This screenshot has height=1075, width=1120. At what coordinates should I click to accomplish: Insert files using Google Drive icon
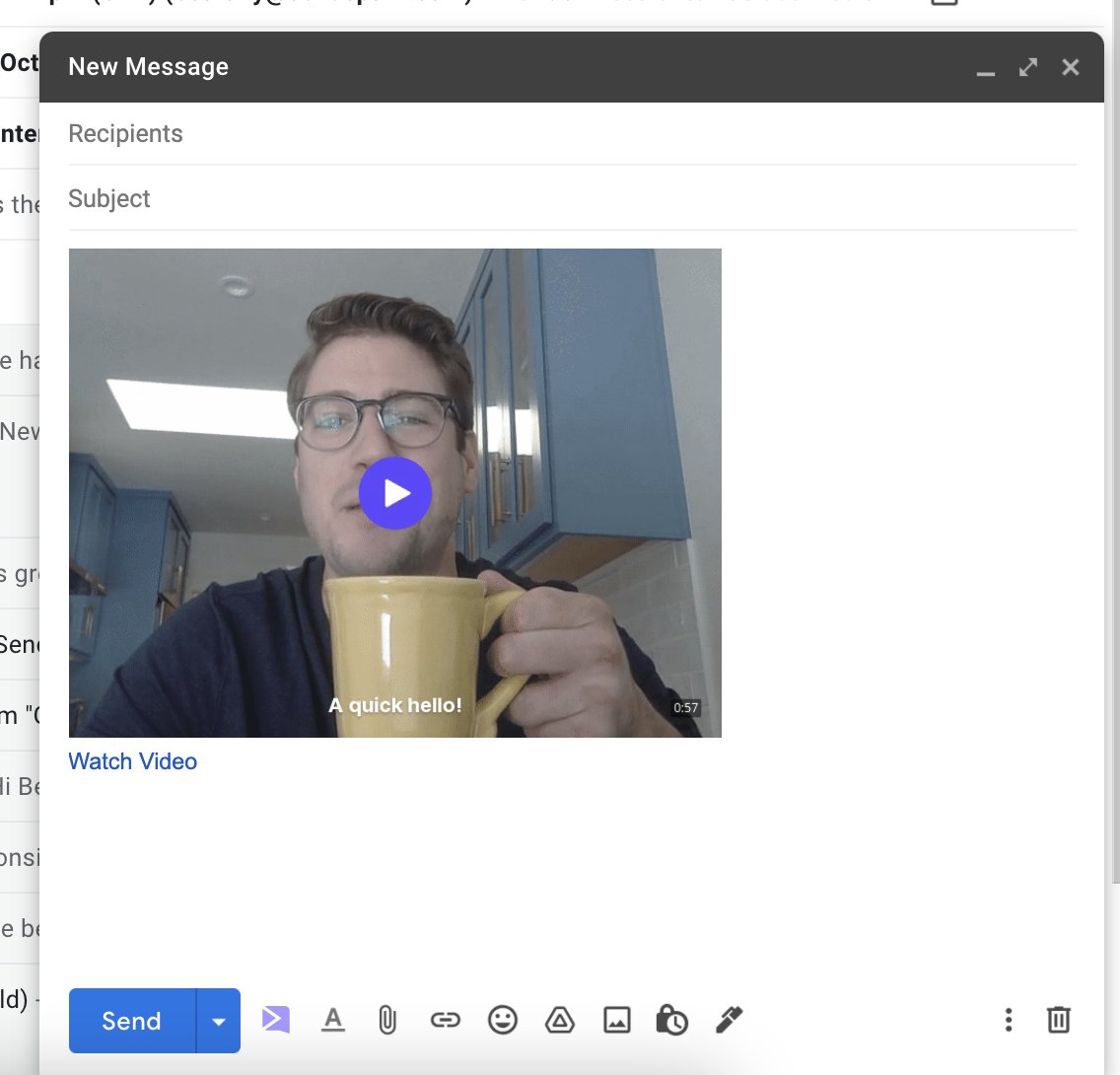tap(560, 1020)
